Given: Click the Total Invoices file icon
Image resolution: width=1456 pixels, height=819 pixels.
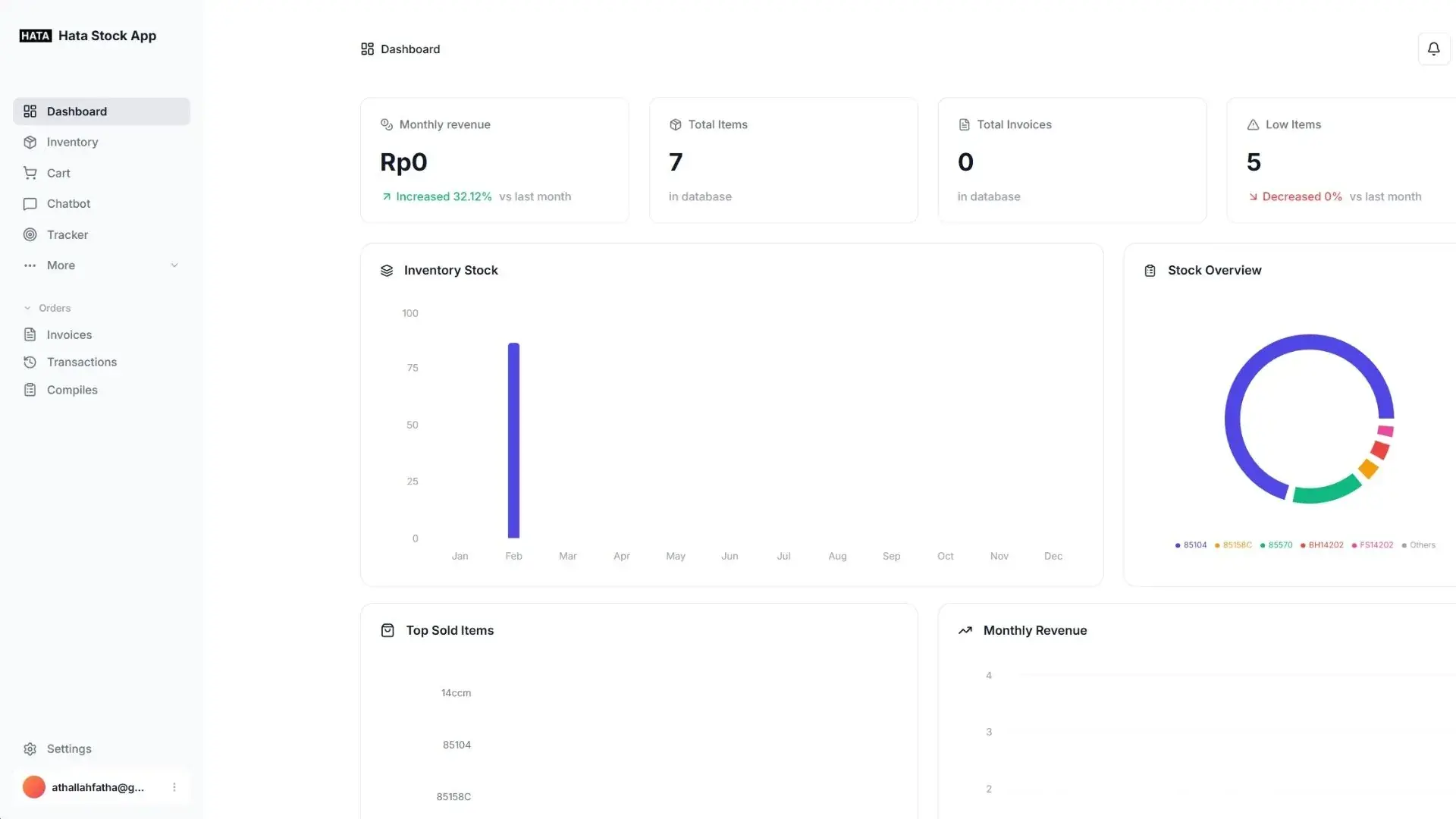Looking at the screenshot, I should pos(965,125).
